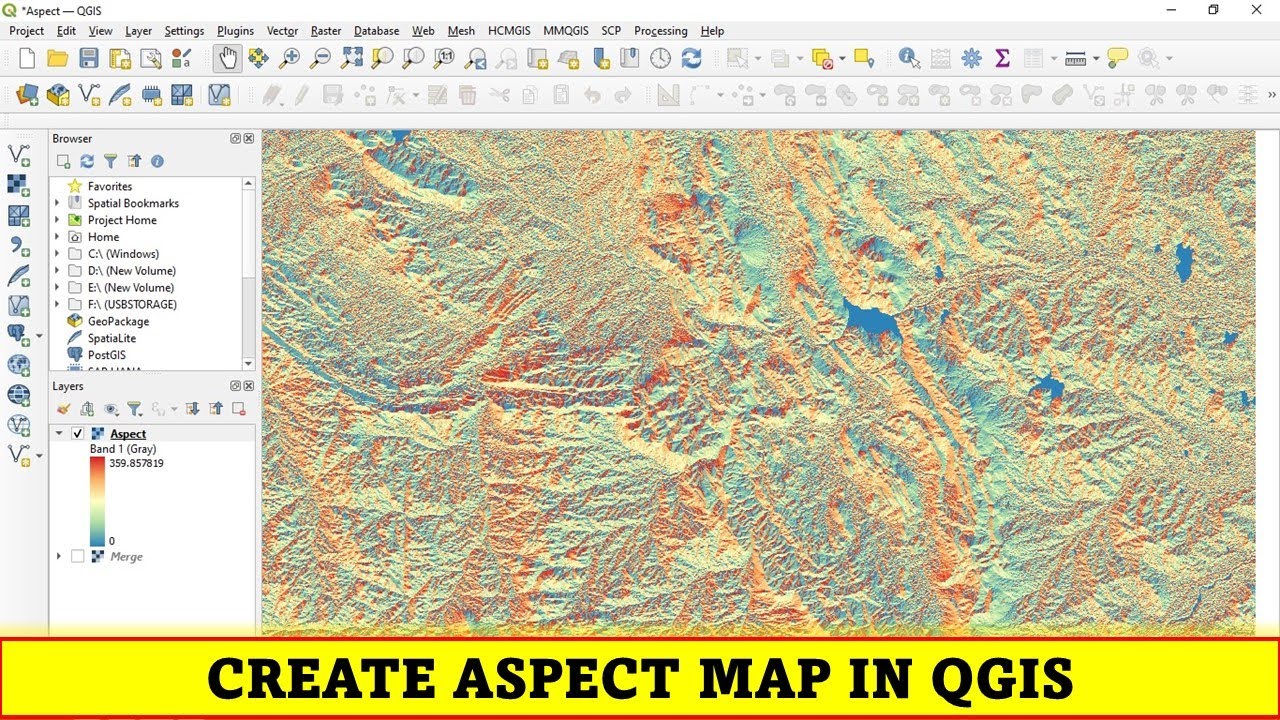Open the SCP menu
1280x720 pixels.
tap(611, 31)
